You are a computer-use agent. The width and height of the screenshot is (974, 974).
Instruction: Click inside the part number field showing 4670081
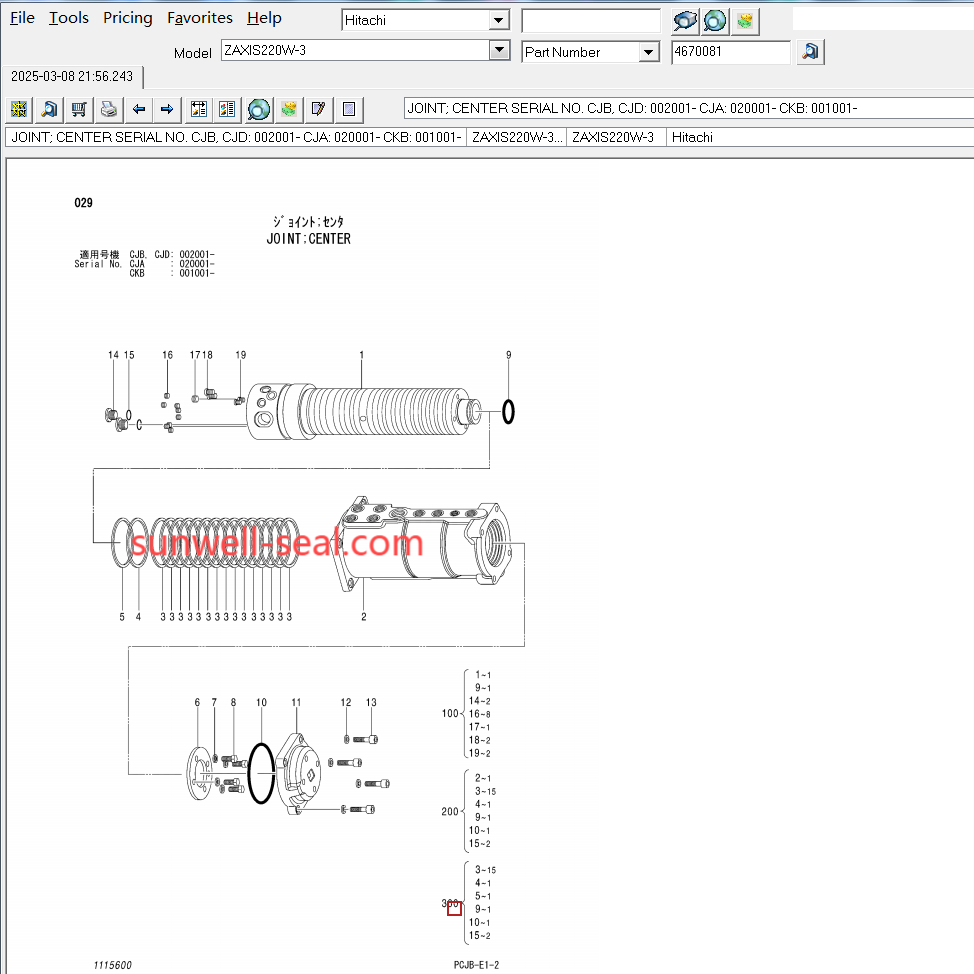coord(730,51)
